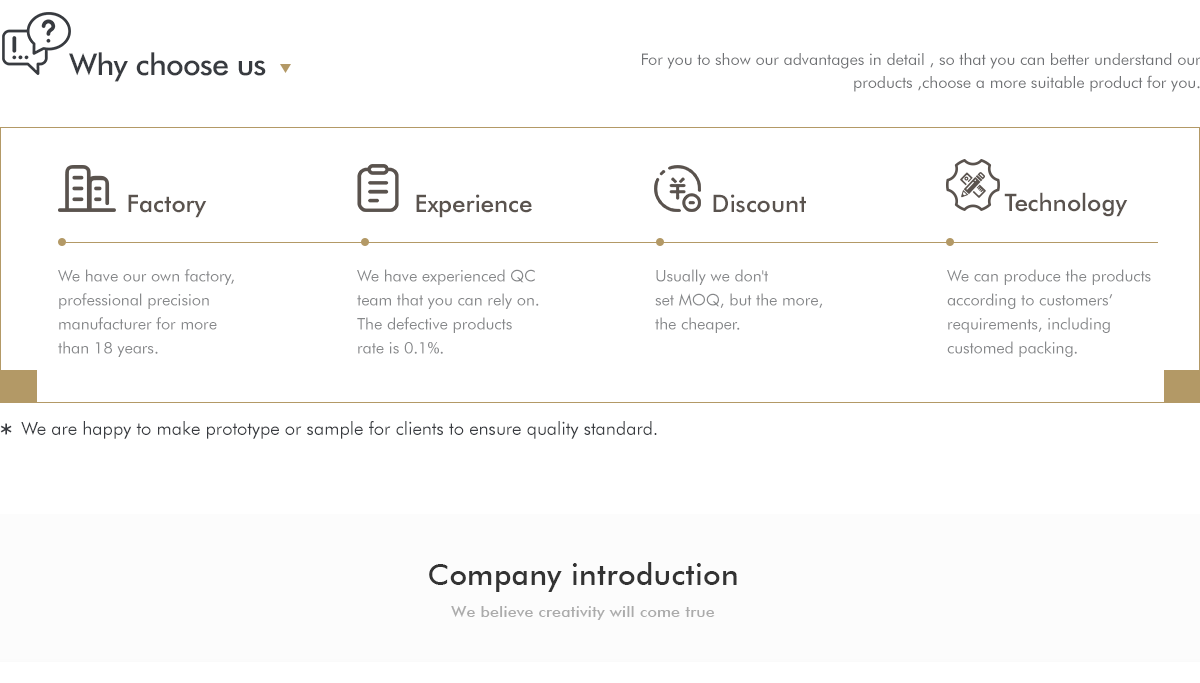
Task: Click the gold dot under Experience
Action: click(365, 242)
